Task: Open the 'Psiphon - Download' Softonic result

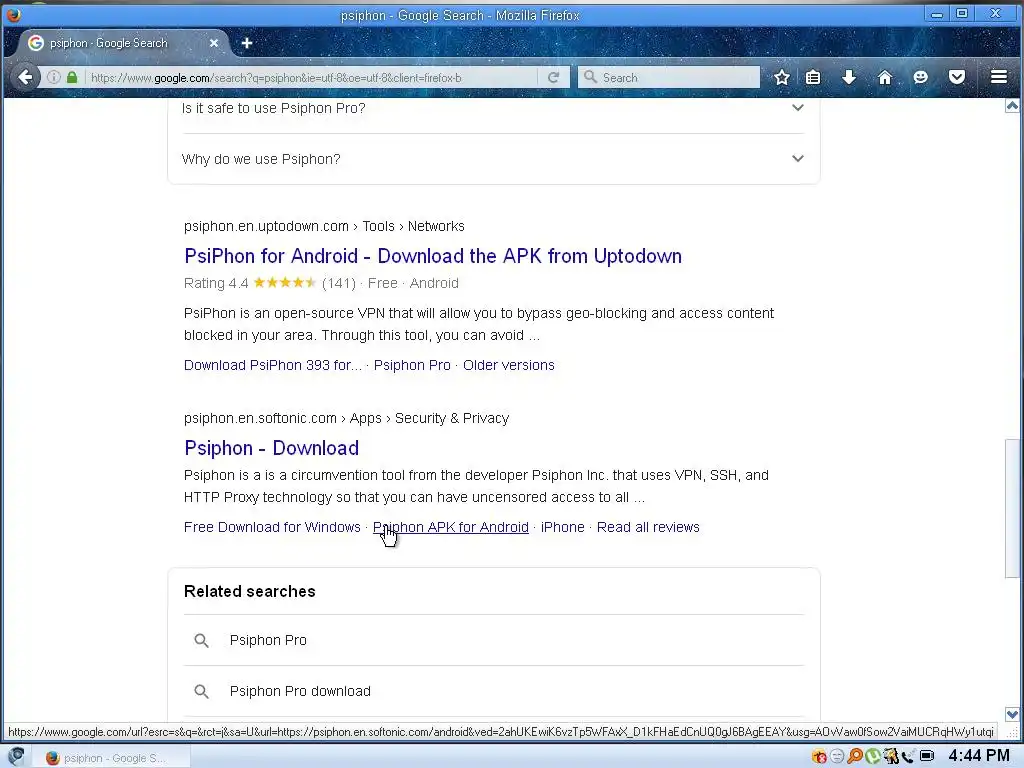Action: pos(272,448)
